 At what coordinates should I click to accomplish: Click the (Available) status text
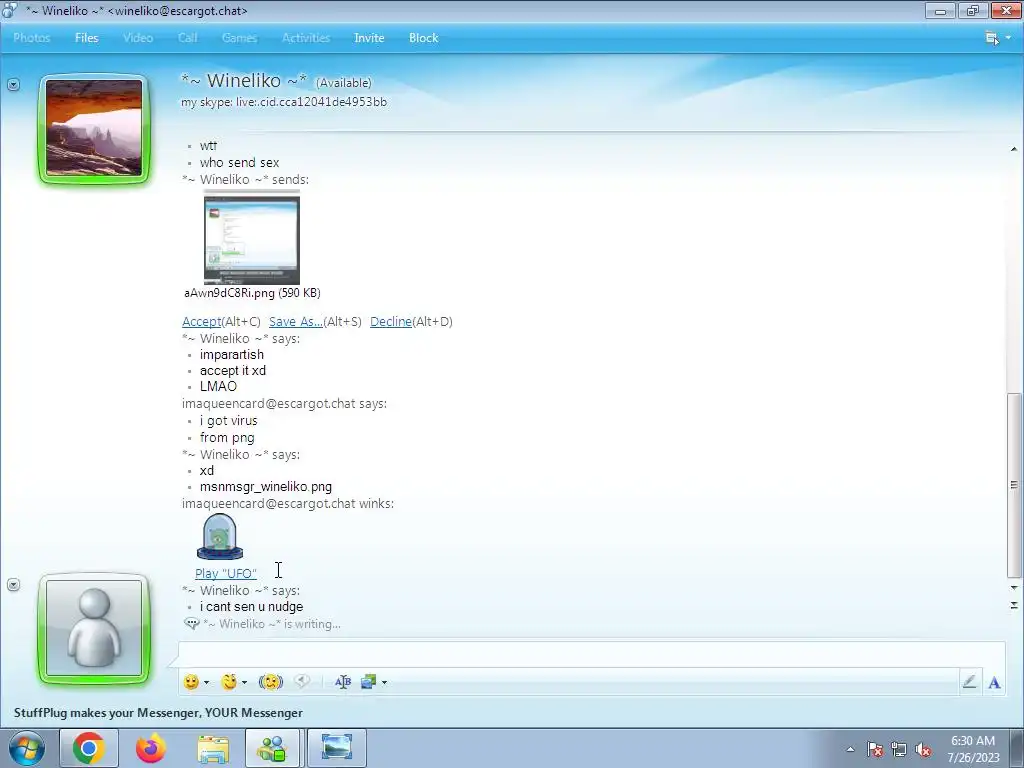point(344,83)
